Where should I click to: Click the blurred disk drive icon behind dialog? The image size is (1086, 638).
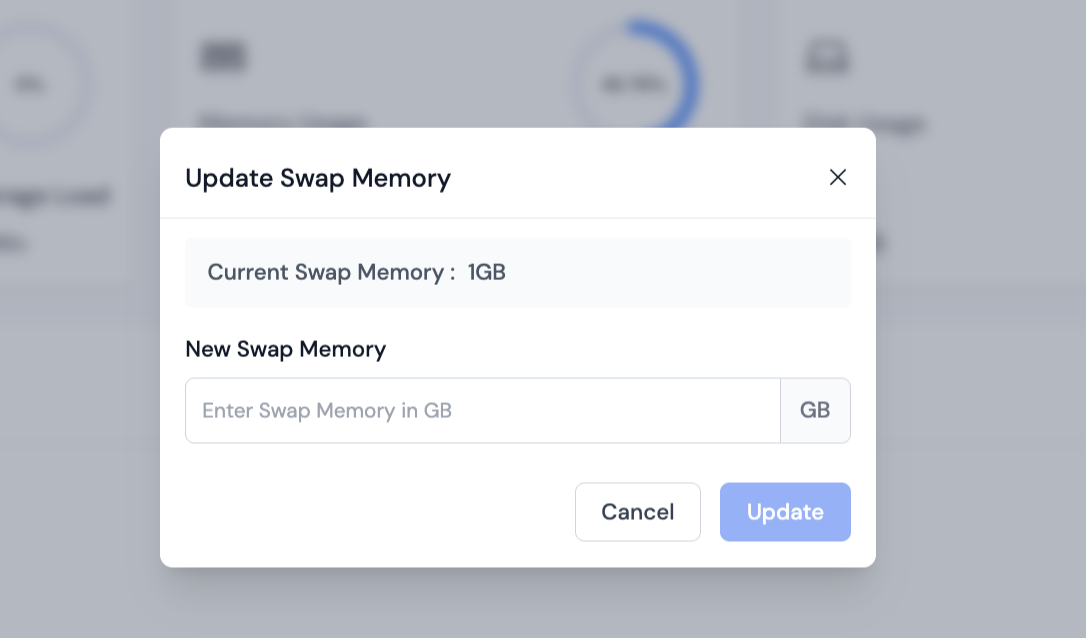pyautogui.click(x=827, y=57)
